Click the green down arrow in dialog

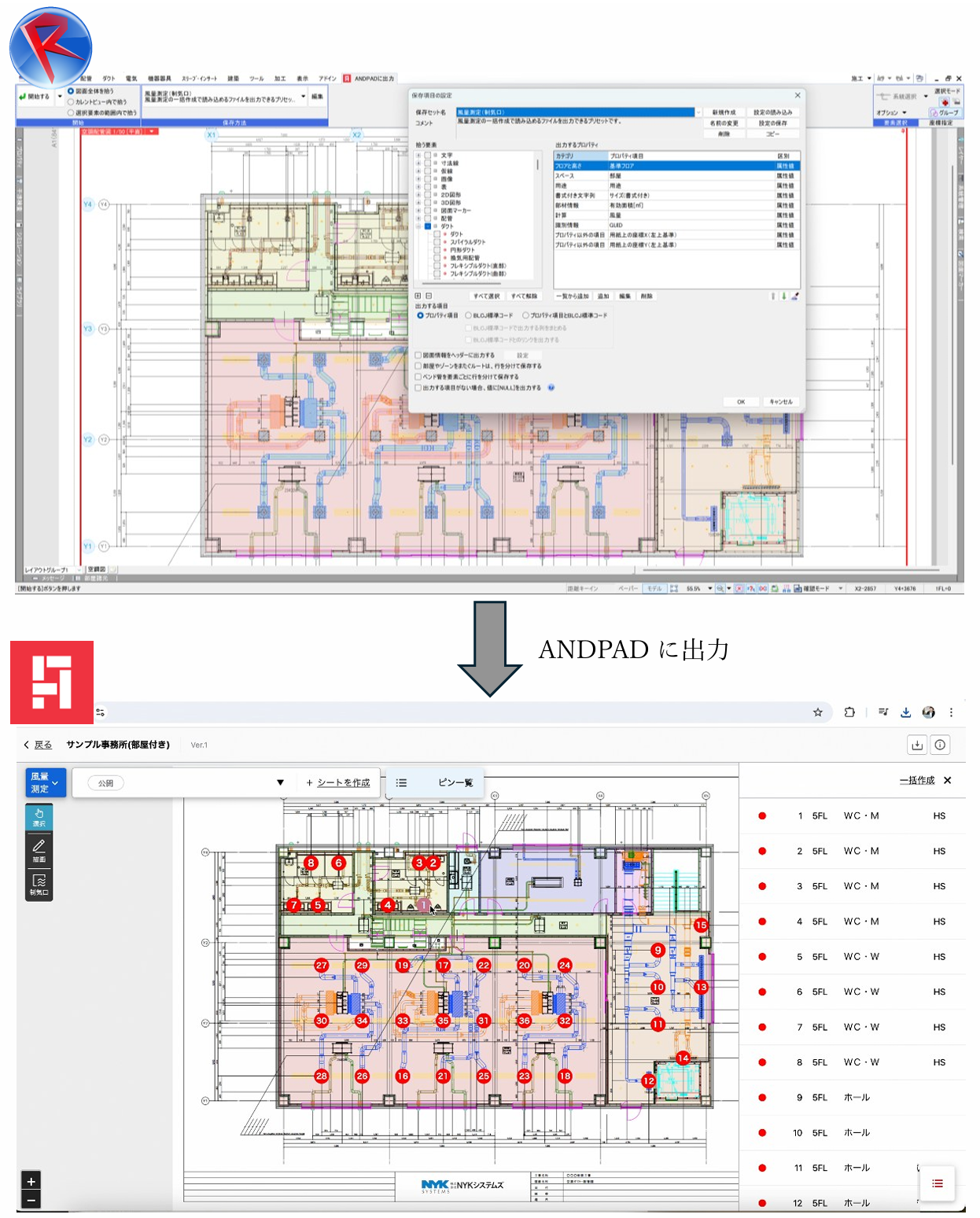pos(783,296)
